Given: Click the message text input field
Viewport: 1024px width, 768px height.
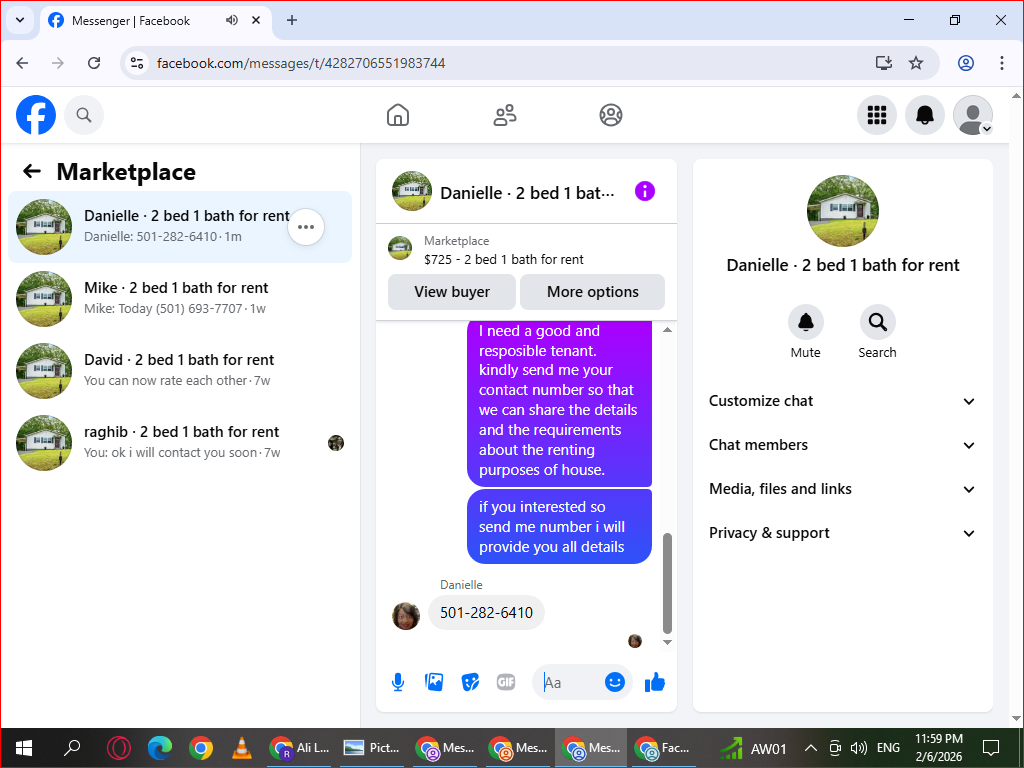Looking at the screenshot, I should point(568,682).
